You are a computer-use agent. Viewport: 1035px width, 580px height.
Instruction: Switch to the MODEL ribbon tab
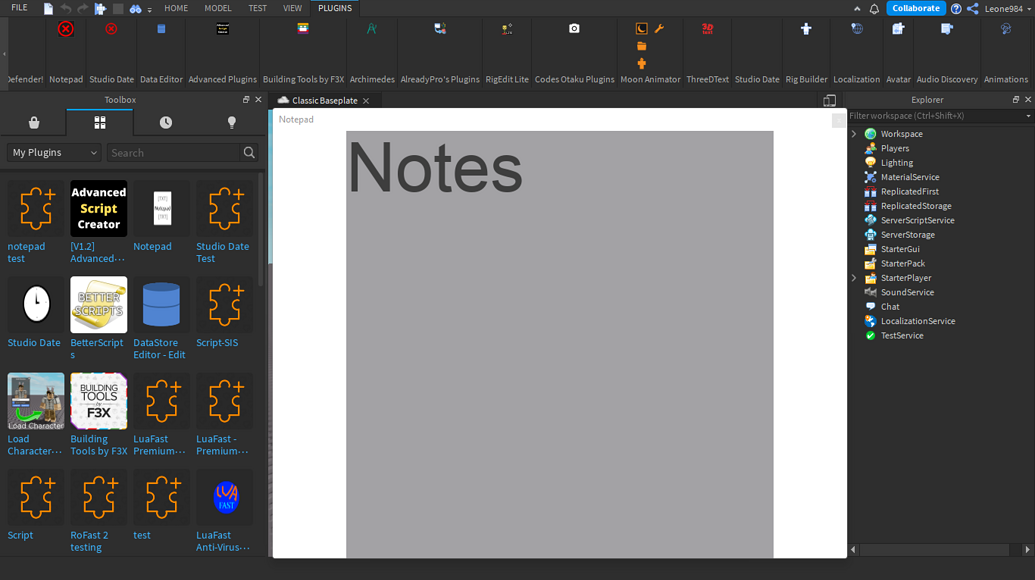(218, 8)
